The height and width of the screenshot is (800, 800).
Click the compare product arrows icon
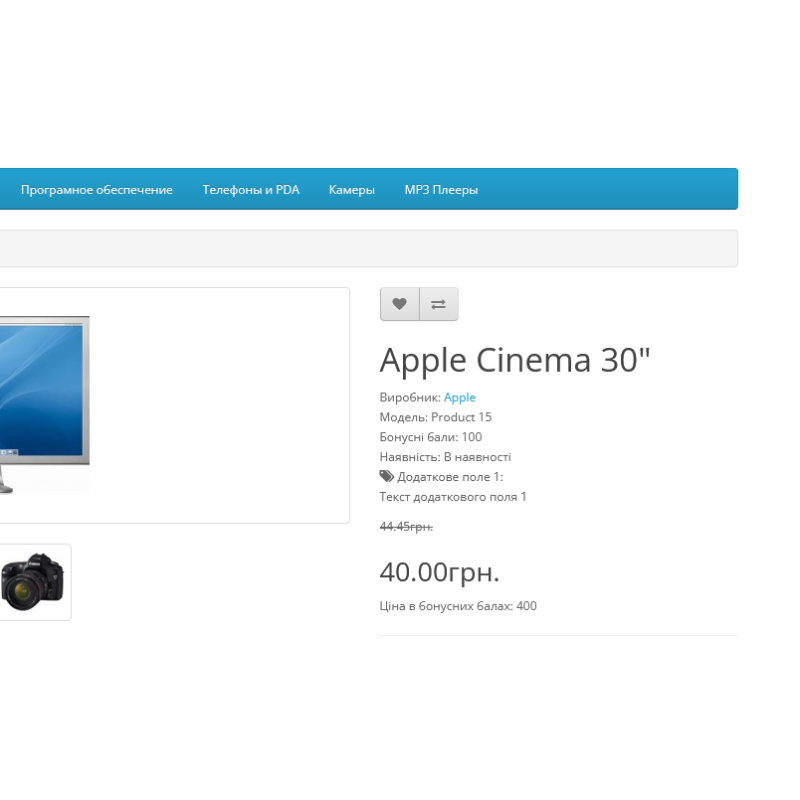pos(438,305)
